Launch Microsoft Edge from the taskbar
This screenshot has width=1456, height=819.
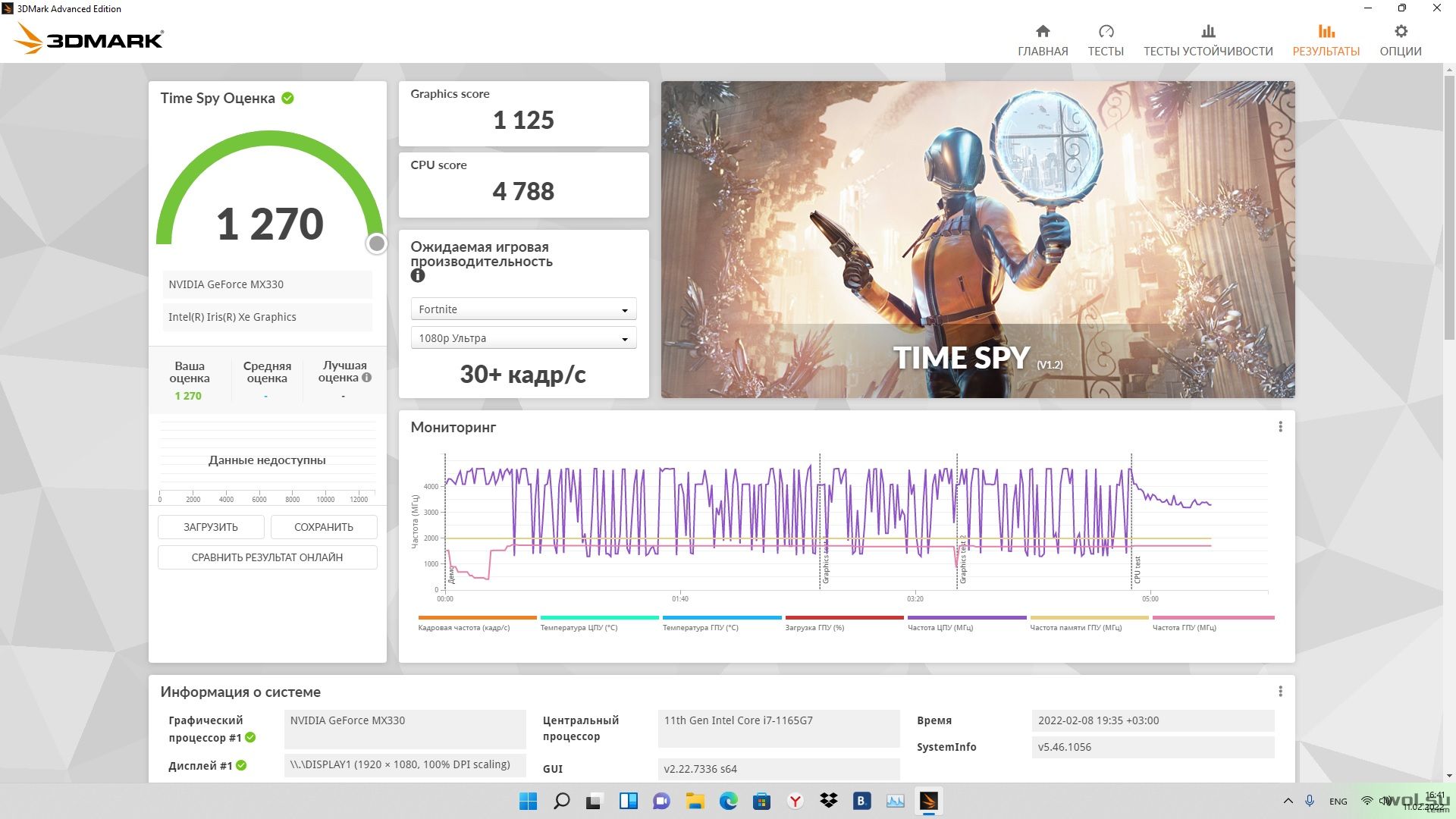tap(728, 801)
